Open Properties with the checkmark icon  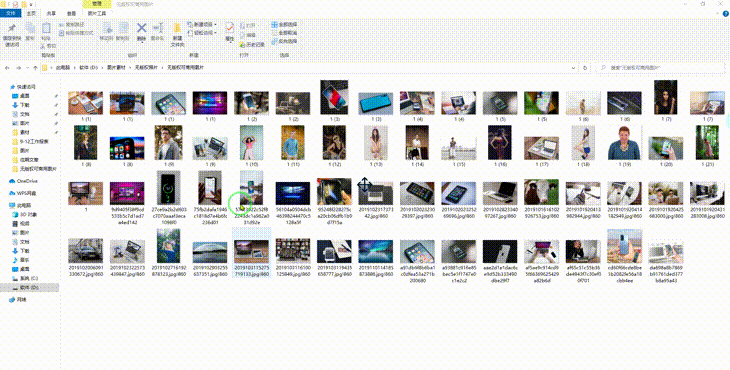tap(230, 28)
